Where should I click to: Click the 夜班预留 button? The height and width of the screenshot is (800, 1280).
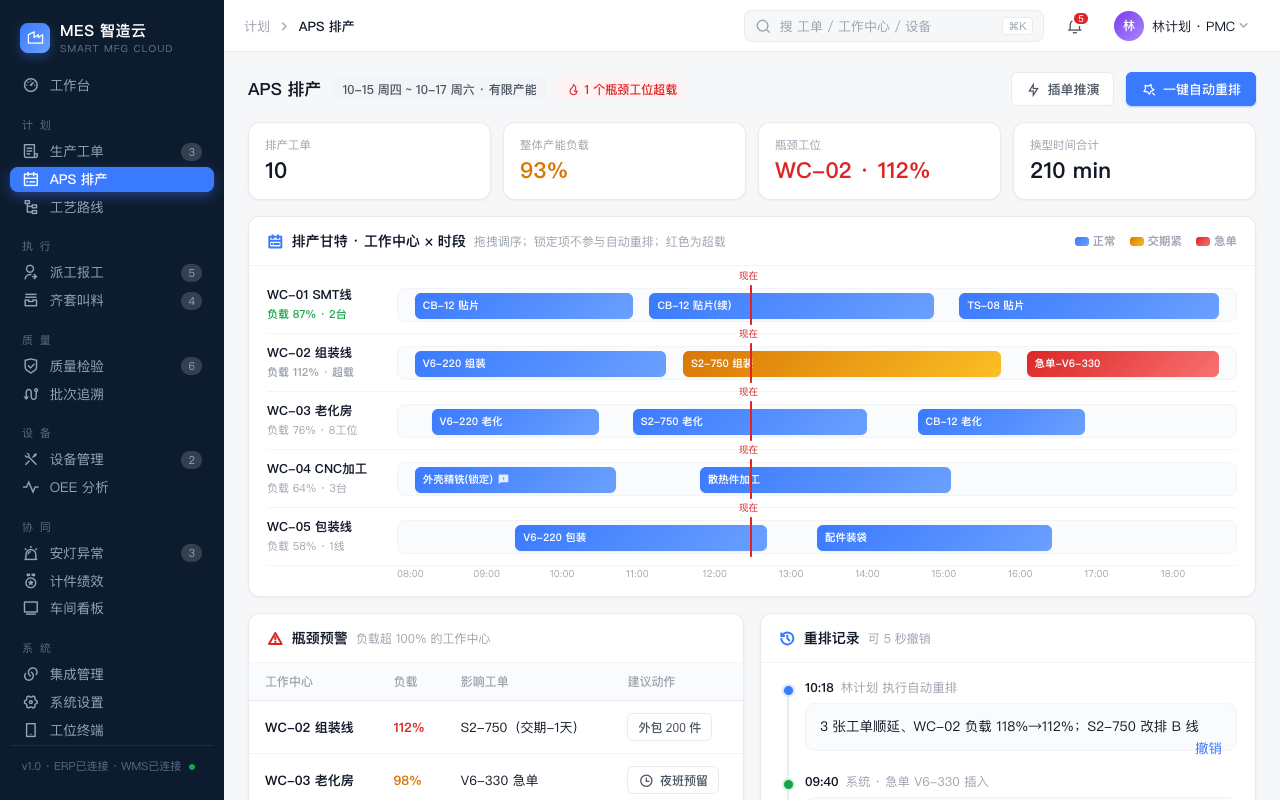pos(673,780)
